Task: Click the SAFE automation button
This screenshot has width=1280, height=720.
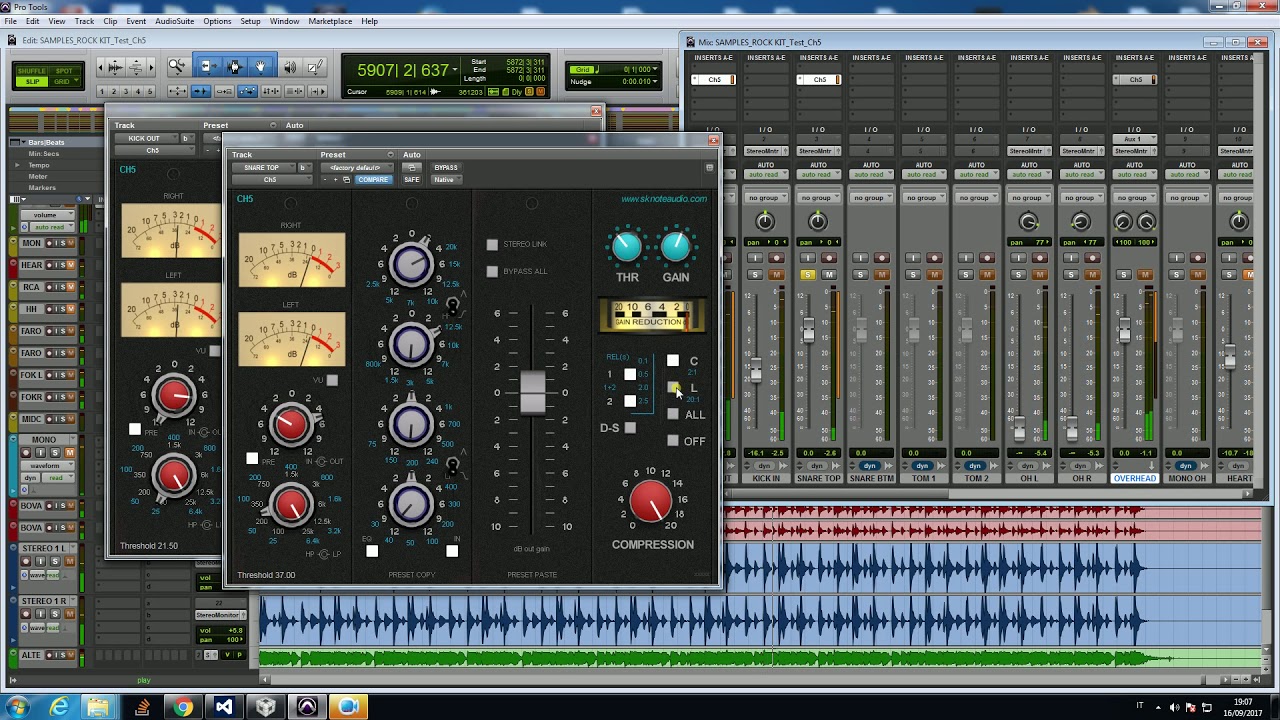Action: click(x=412, y=180)
